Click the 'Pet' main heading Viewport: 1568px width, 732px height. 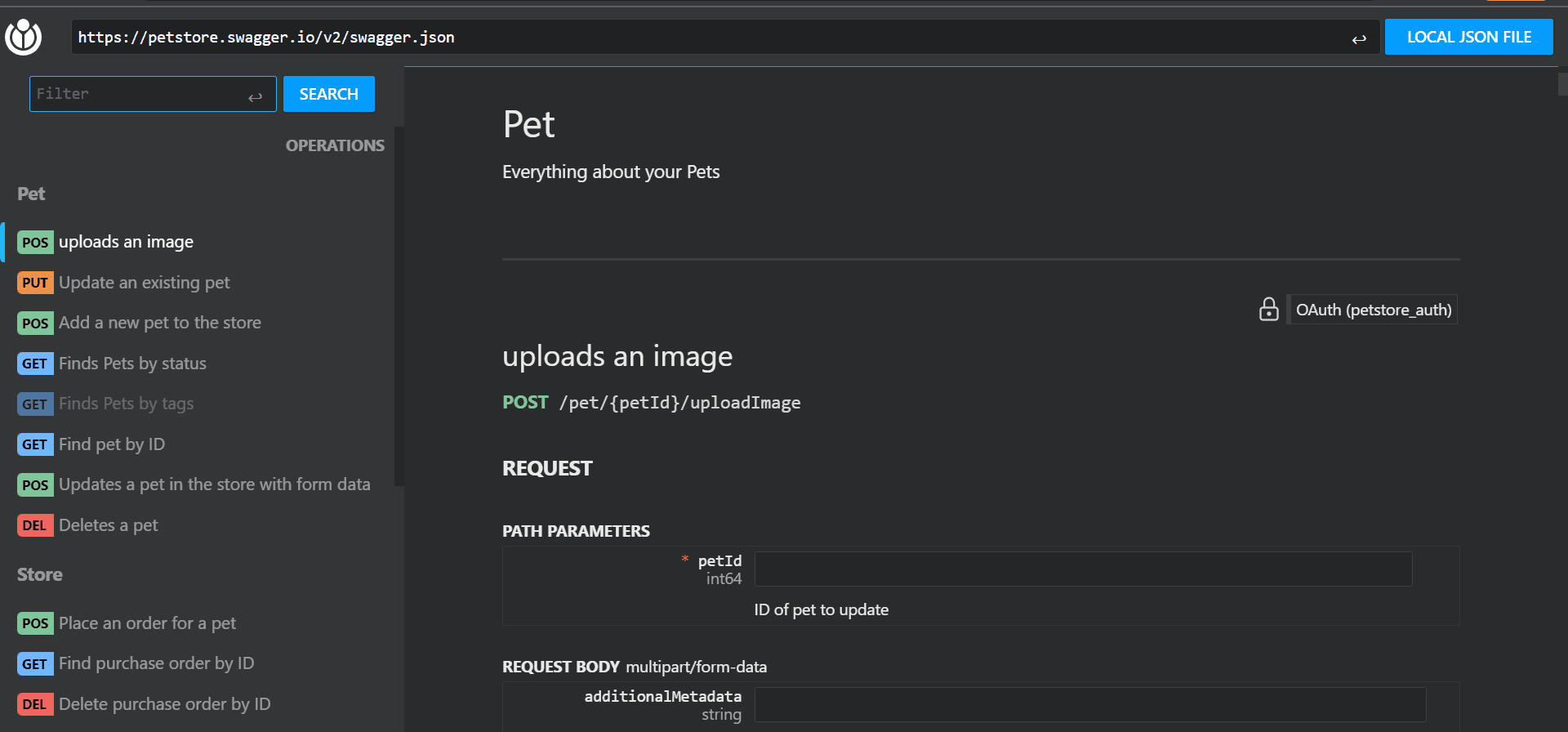[529, 124]
